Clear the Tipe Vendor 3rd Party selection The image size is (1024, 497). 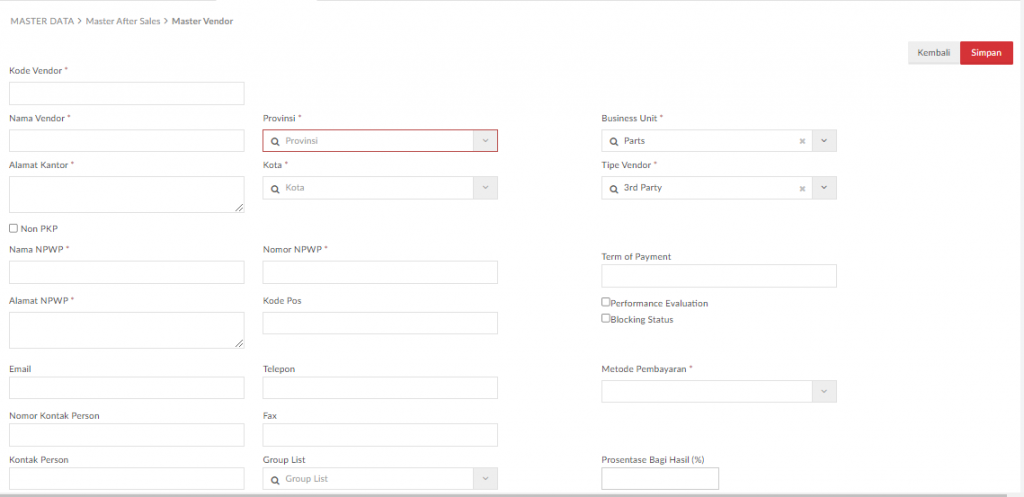click(x=802, y=188)
